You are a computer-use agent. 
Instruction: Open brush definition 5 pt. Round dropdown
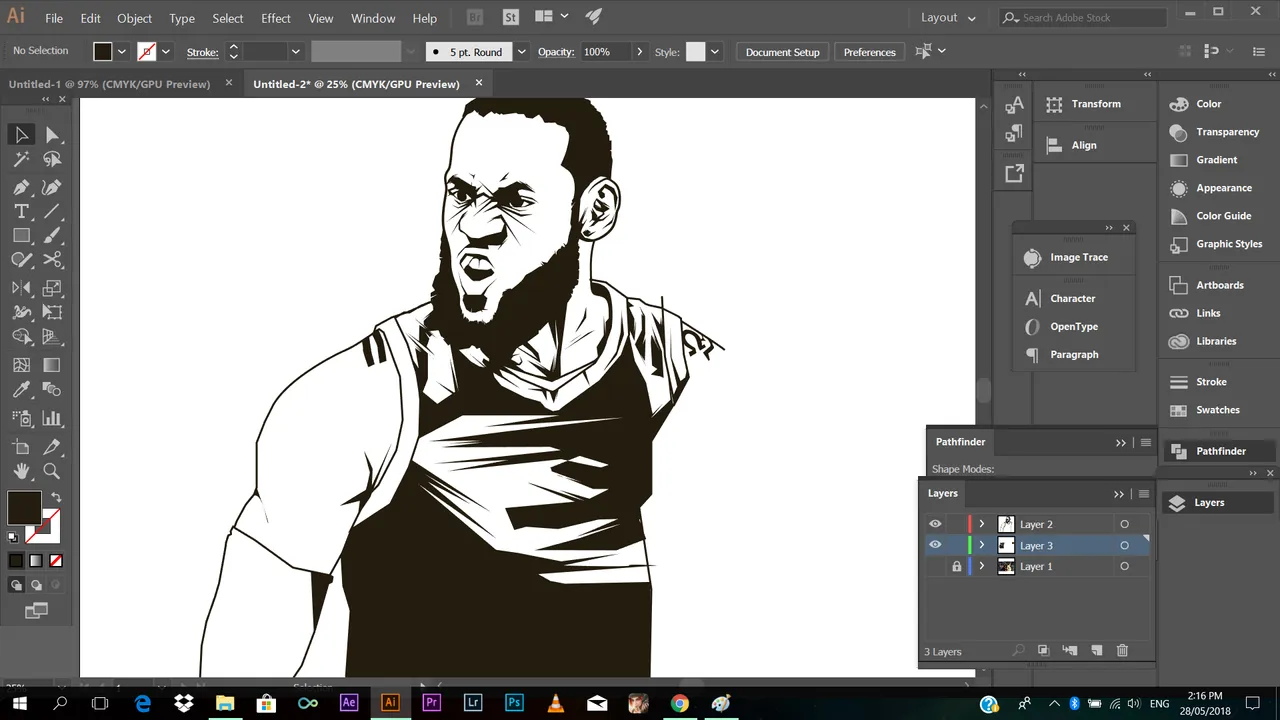click(x=521, y=51)
